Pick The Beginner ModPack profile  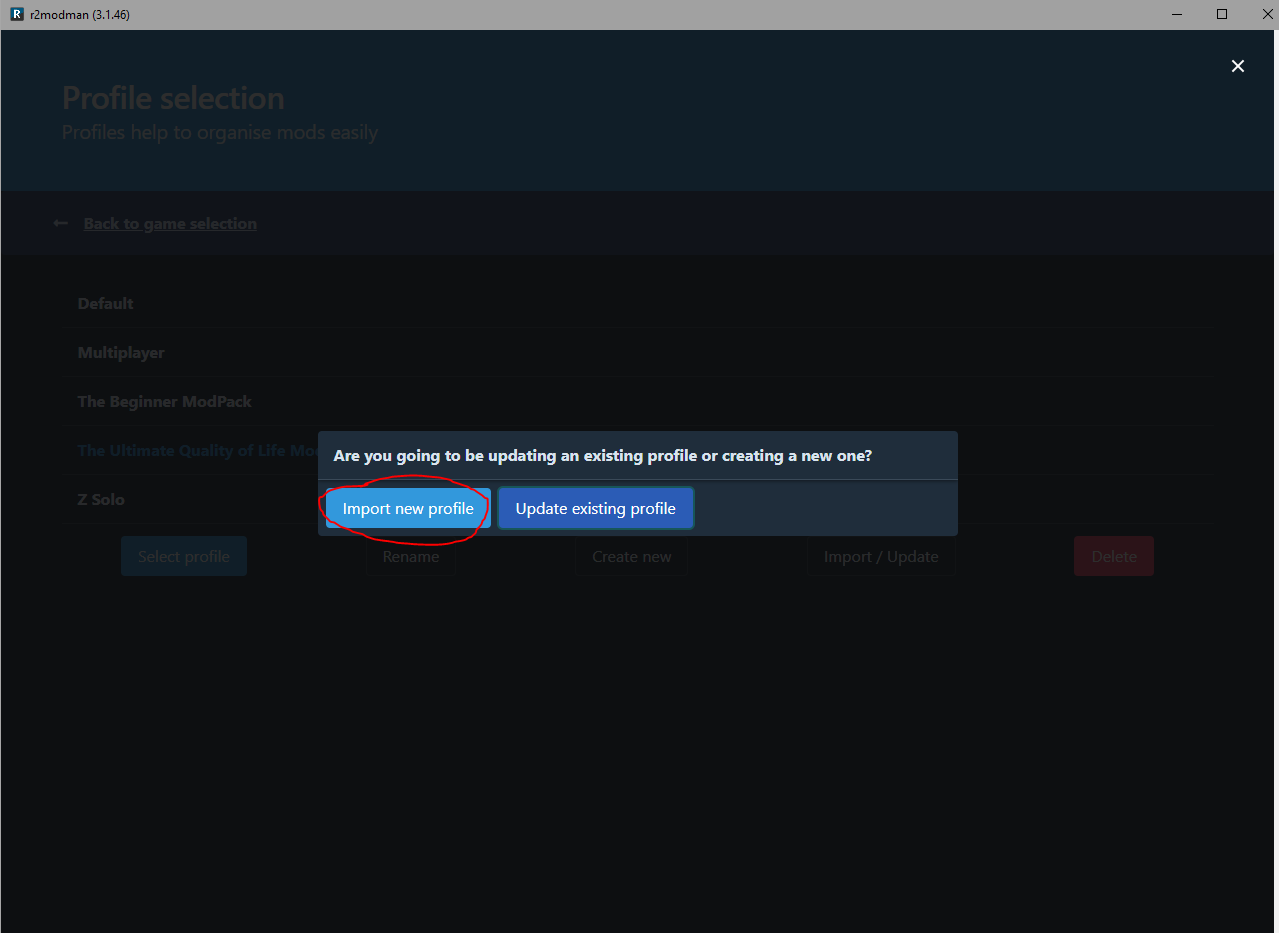coord(640,401)
